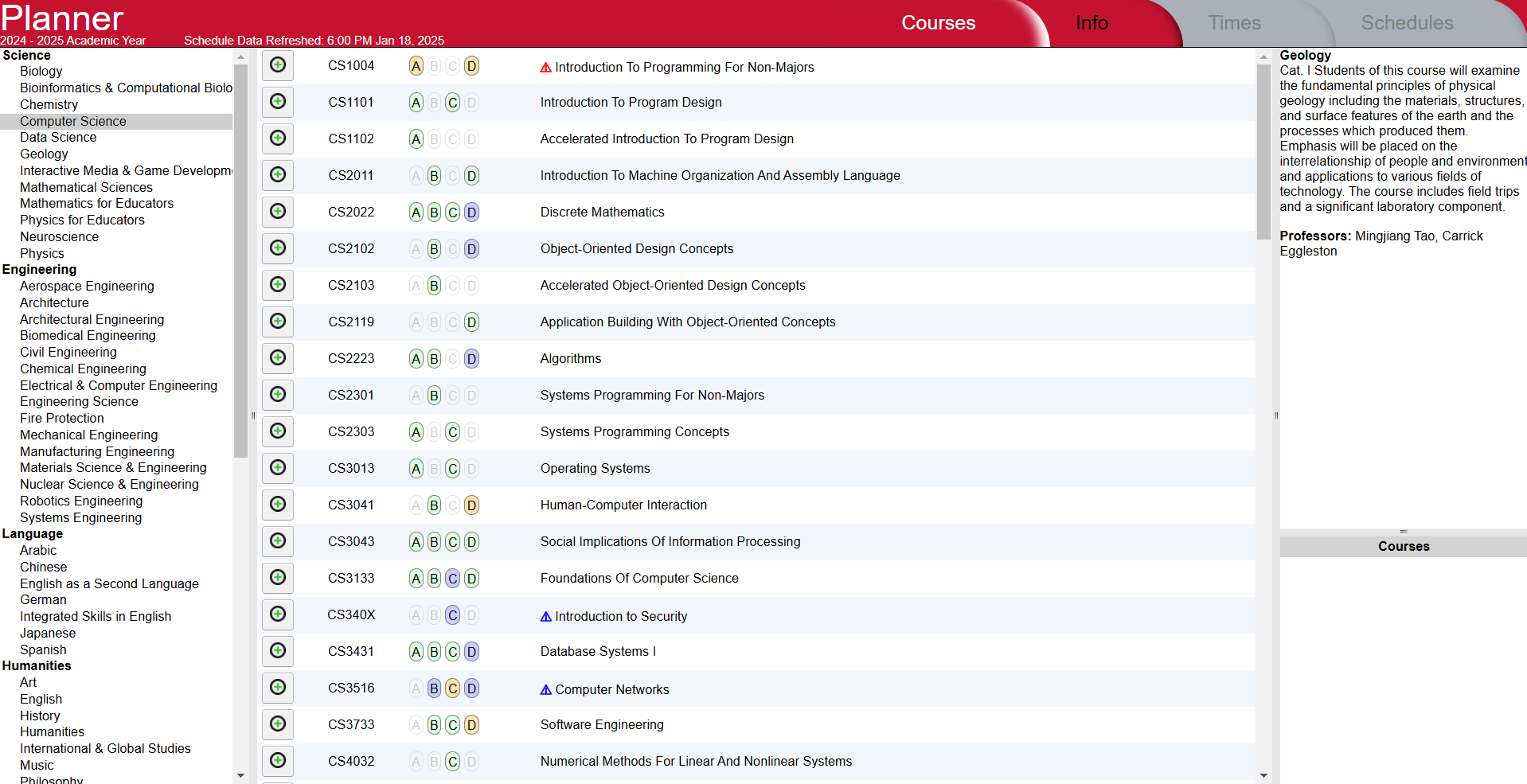Open the Schedules tab
Image resolution: width=1527 pixels, height=784 pixels.
point(1406,22)
